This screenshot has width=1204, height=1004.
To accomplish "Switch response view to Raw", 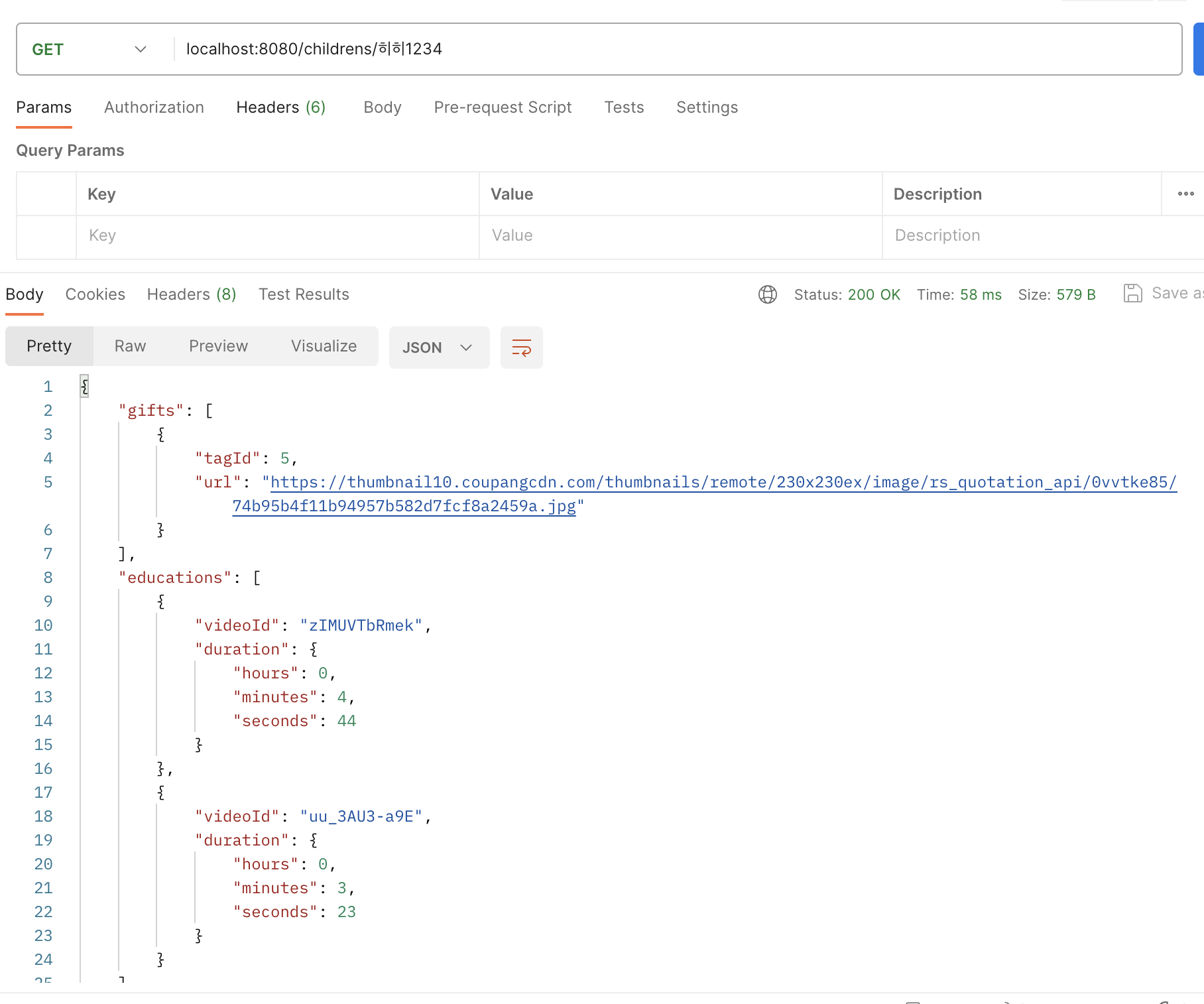I will point(129,345).
